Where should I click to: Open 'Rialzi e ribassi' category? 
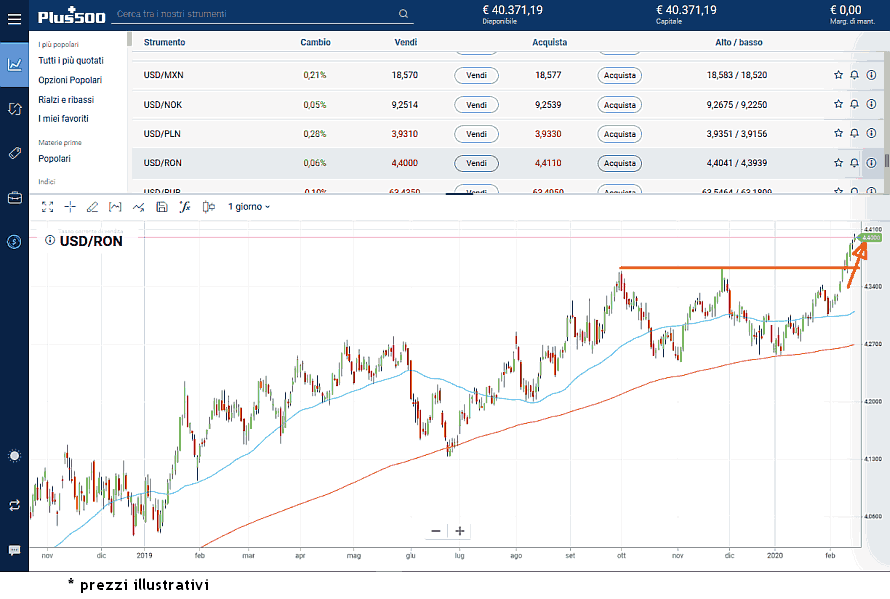pos(66,100)
